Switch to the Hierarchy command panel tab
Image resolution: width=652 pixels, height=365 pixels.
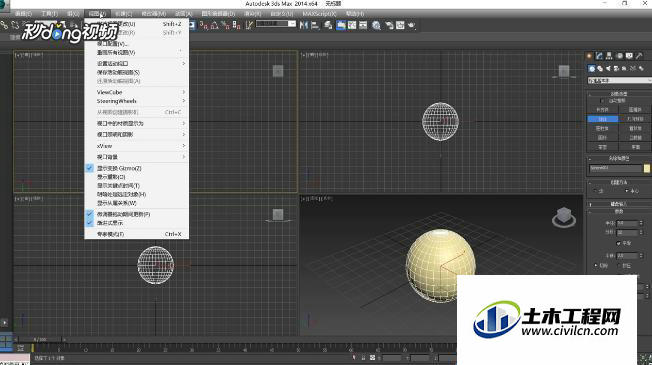click(609, 56)
